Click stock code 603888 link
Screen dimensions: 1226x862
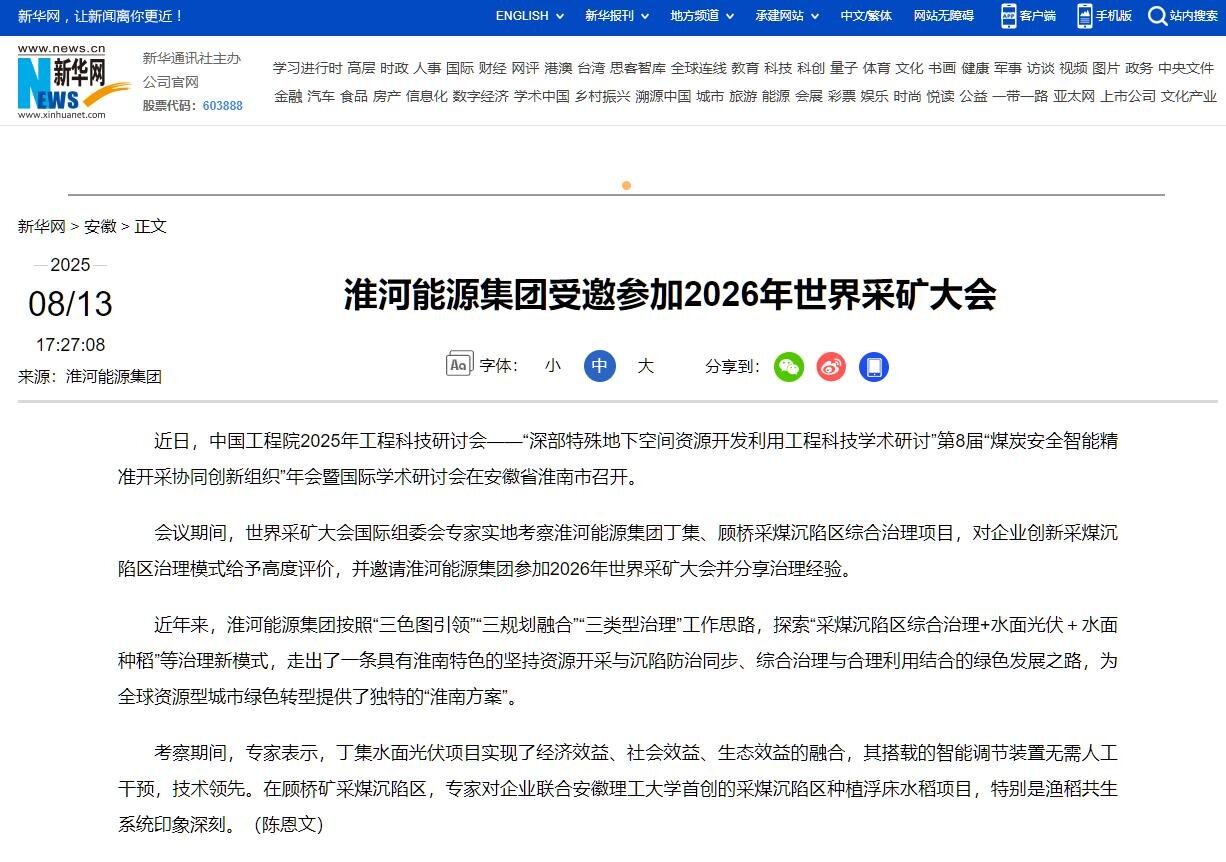pyautogui.click(x=222, y=106)
